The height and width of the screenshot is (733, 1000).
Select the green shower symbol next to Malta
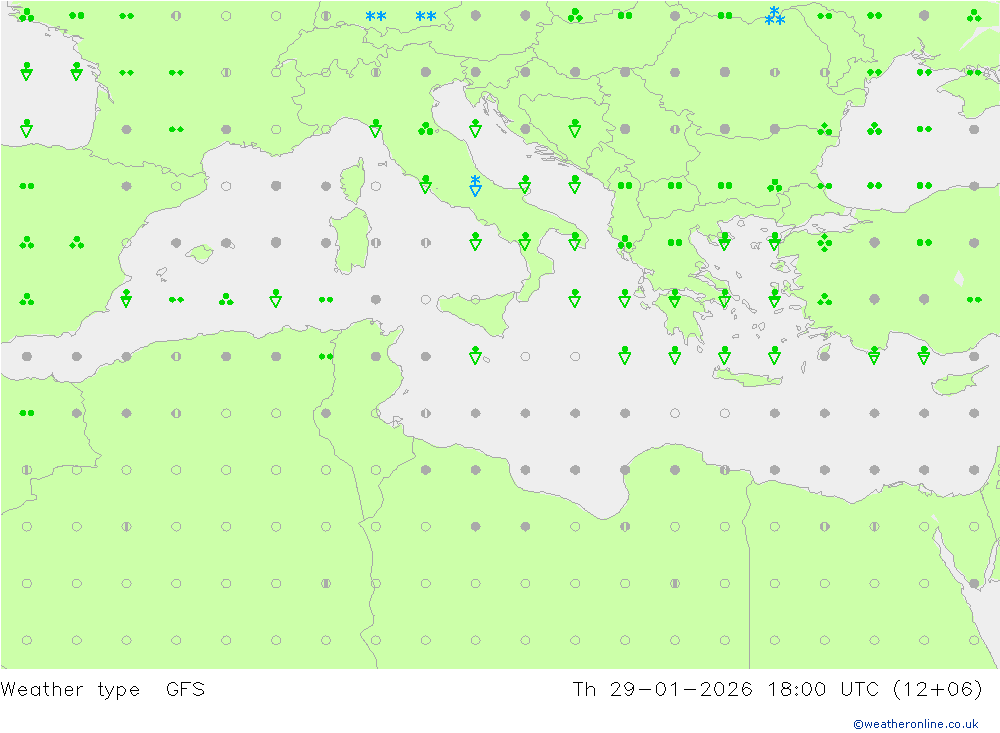[475, 355]
